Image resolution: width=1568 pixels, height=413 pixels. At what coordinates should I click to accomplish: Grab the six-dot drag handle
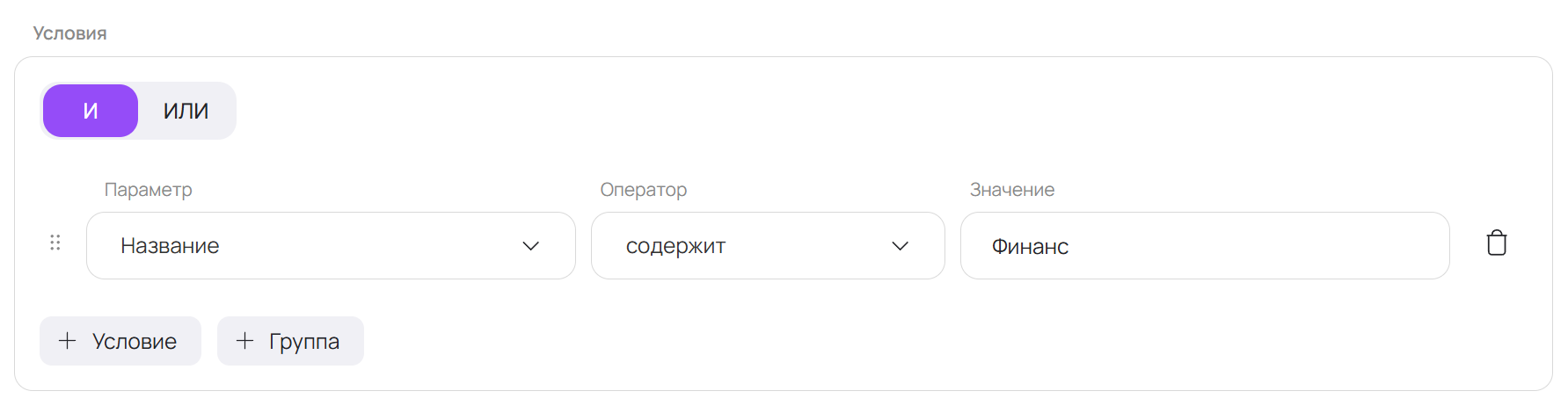point(55,243)
